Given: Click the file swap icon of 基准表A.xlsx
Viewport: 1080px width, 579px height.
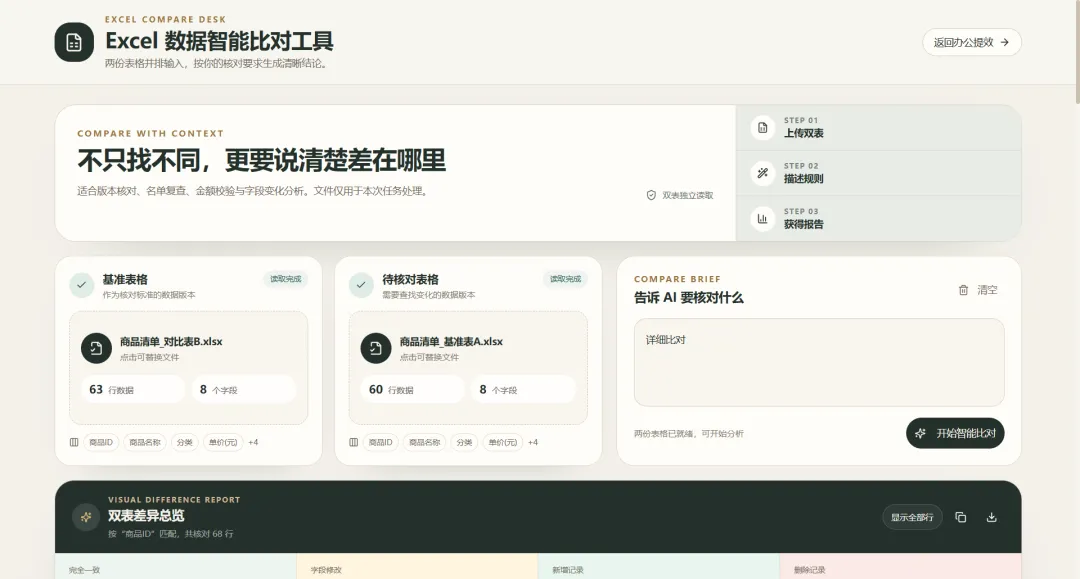Looking at the screenshot, I should pos(376,348).
